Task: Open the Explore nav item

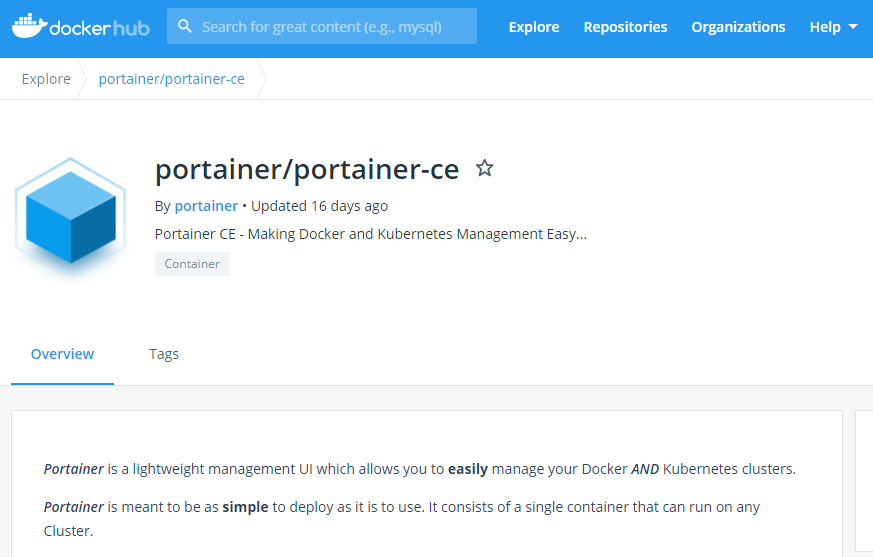Action: pos(534,27)
